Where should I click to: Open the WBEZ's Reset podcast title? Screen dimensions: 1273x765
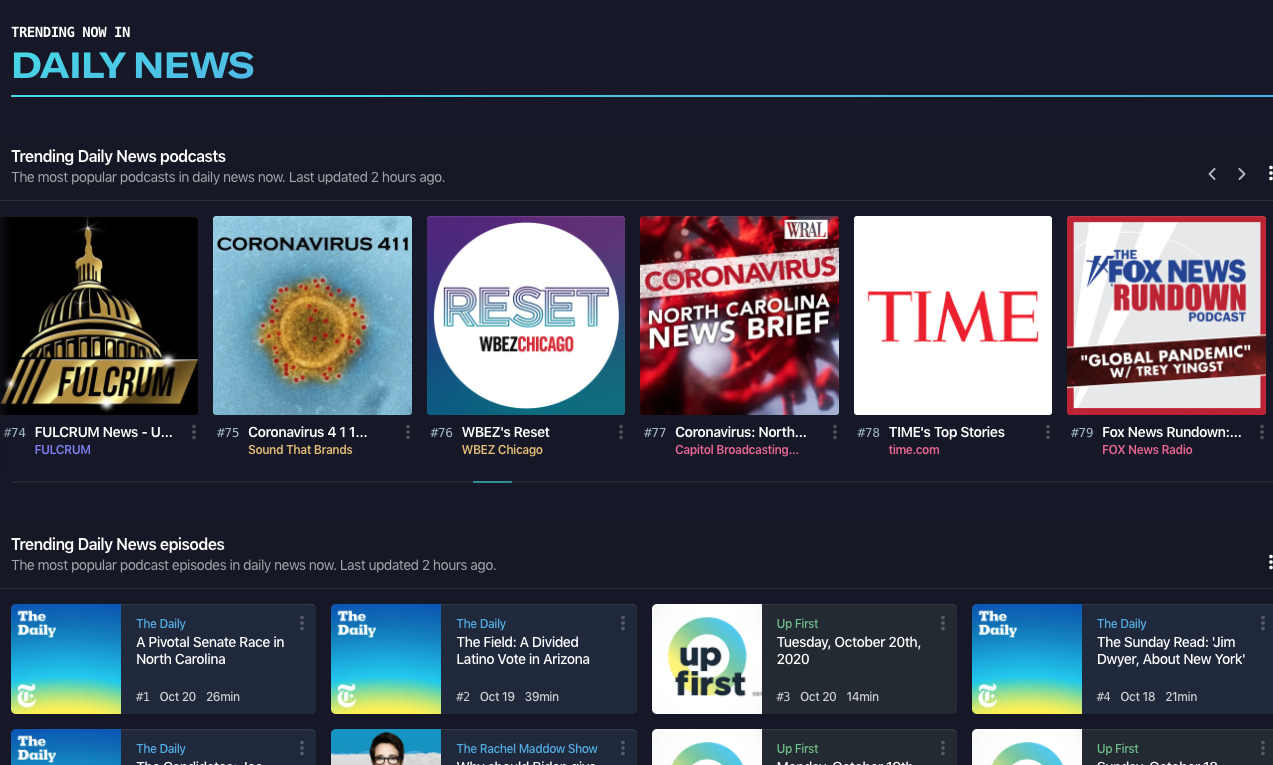pos(506,432)
